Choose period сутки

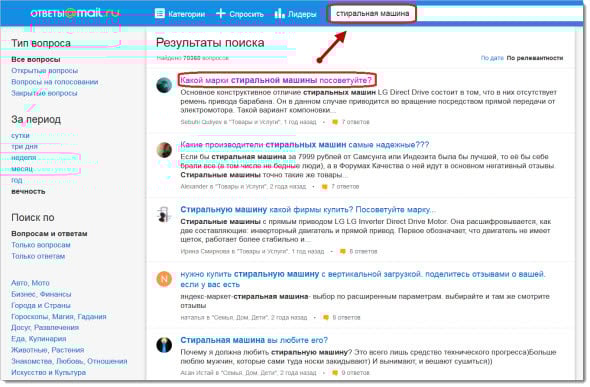[20, 136]
